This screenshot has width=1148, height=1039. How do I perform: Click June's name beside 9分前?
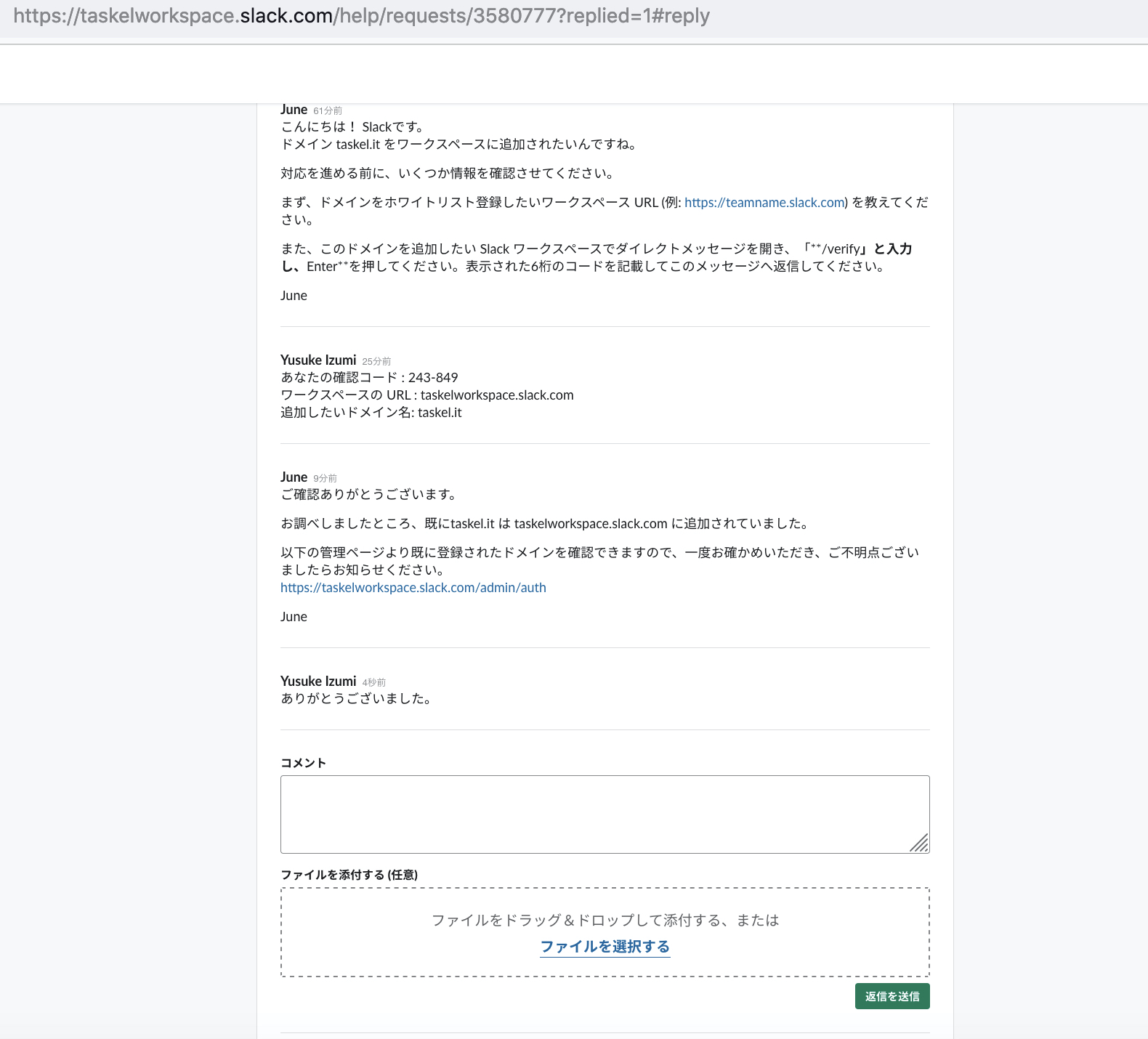(x=294, y=477)
